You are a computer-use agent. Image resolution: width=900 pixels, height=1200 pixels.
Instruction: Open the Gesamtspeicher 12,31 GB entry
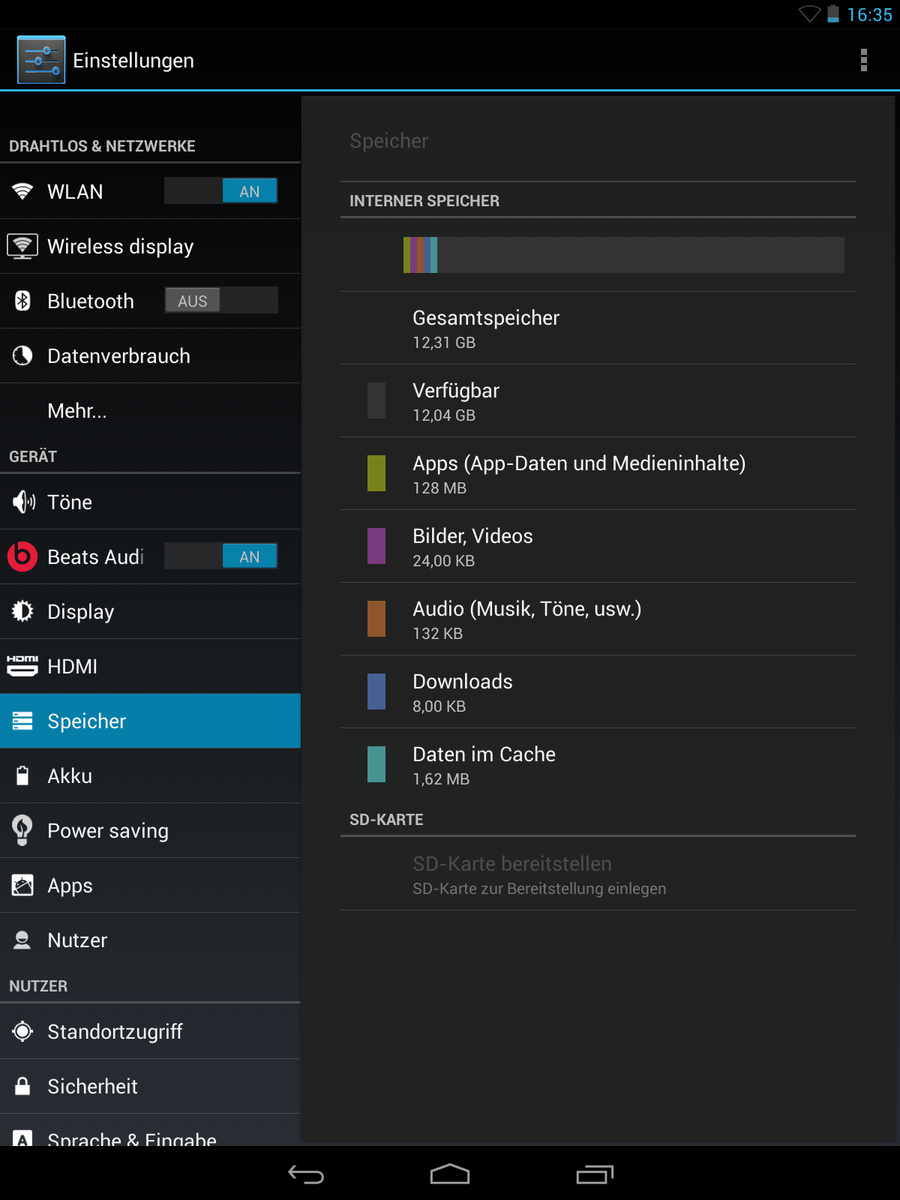pyautogui.click(x=598, y=328)
